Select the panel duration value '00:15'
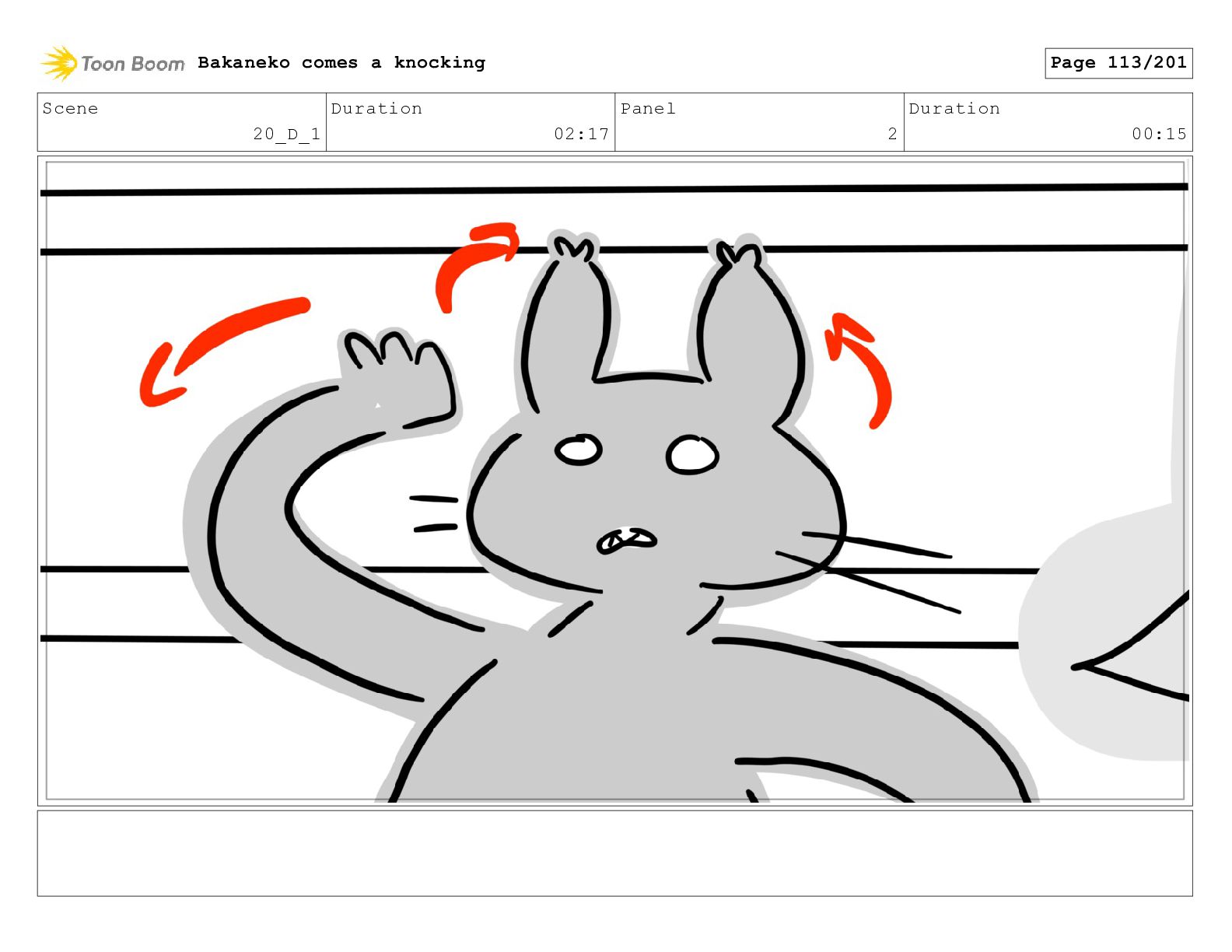The height and width of the screenshot is (952, 1232). (x=1159, y=134)
